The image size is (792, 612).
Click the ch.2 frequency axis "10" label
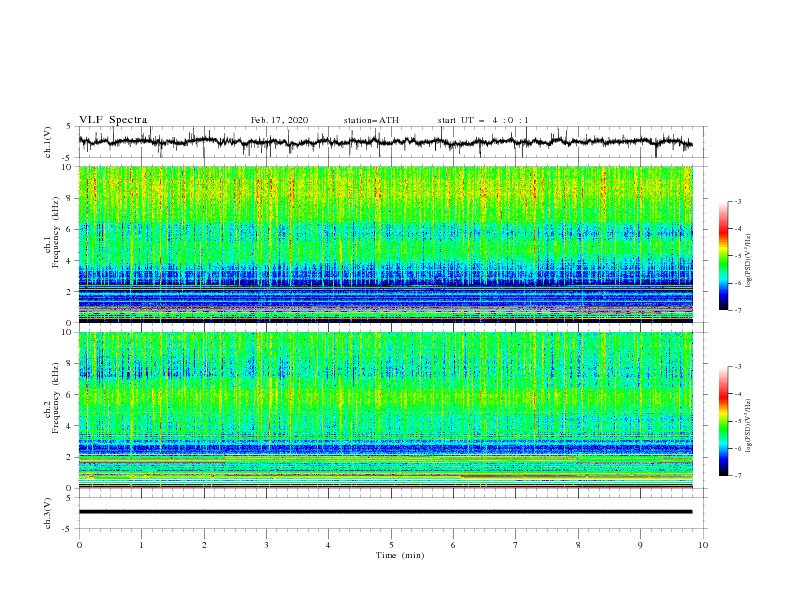pyautogui.click(x=67, y=332)
